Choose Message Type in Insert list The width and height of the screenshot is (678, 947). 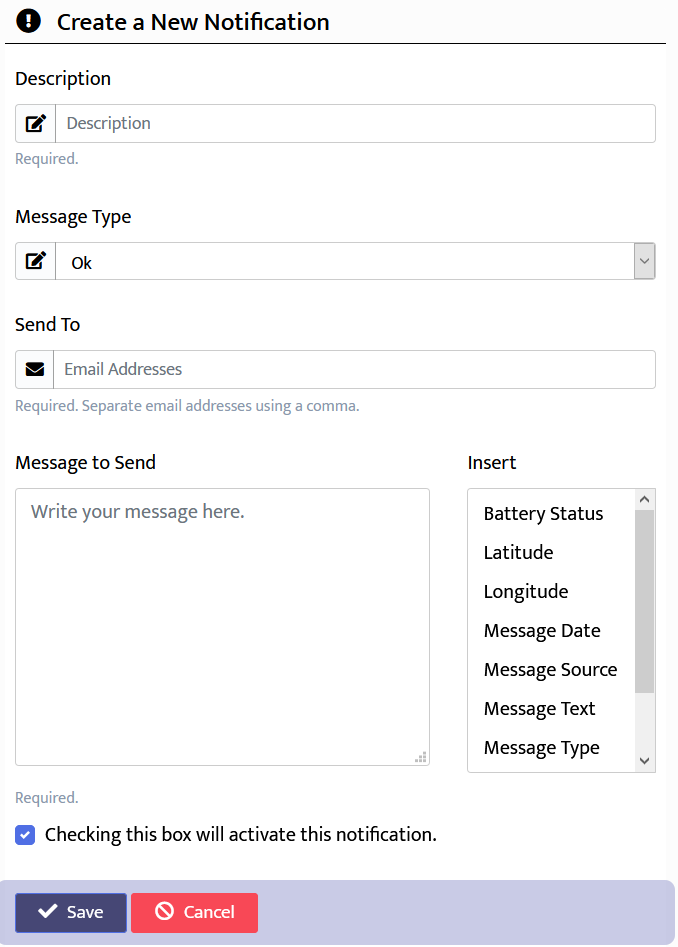(x=541, y=748)
